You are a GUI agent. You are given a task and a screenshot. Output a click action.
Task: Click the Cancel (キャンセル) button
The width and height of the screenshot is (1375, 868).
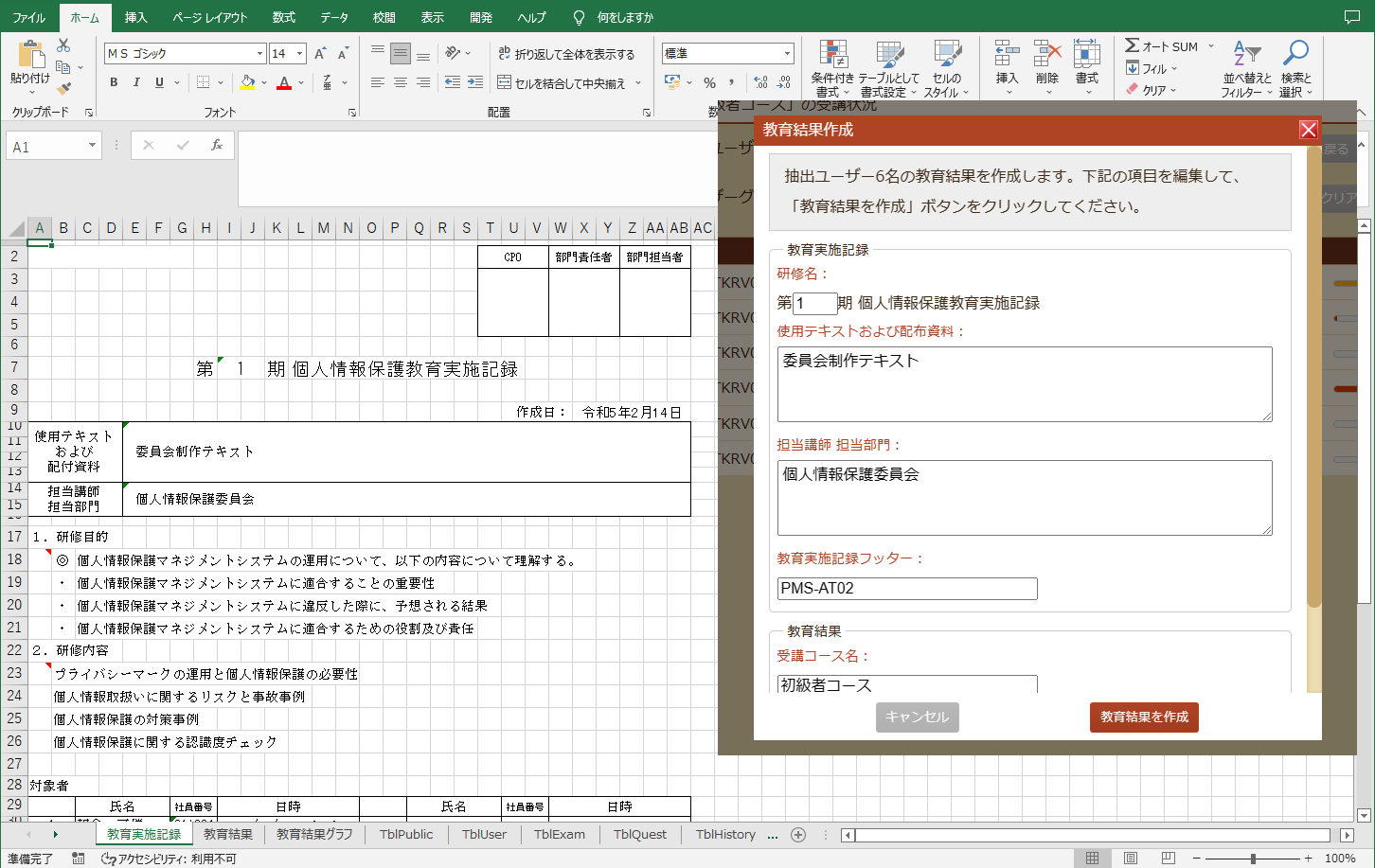pyautogui.click(x=917, y=717)
